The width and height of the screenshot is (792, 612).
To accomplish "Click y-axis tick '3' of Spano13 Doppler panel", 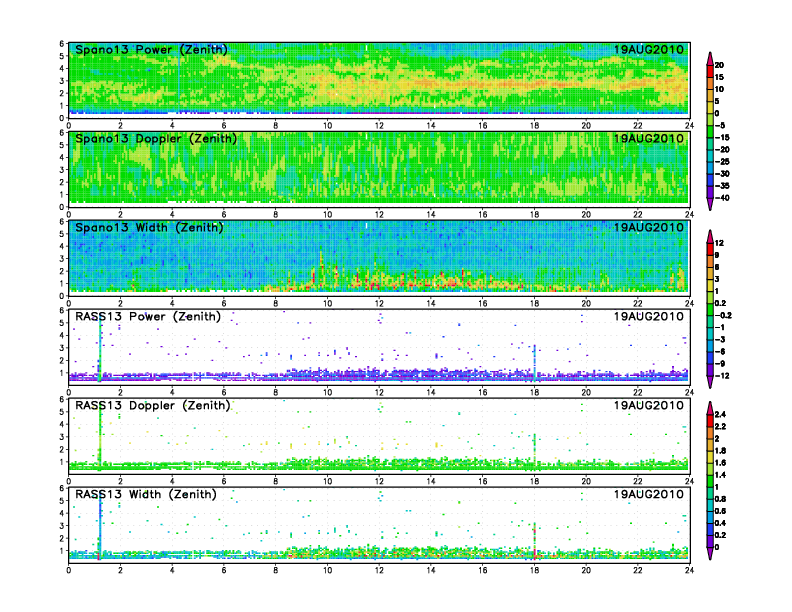I will click(x=62, y=170).
